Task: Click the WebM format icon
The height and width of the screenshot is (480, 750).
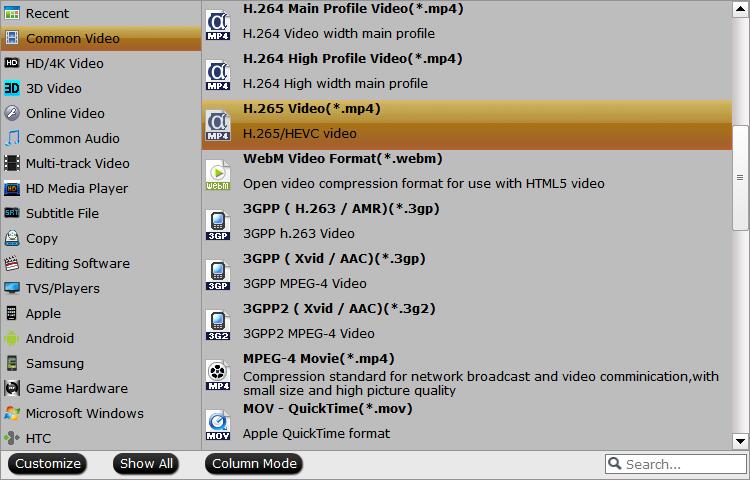Action: click(x=218, y=173)
